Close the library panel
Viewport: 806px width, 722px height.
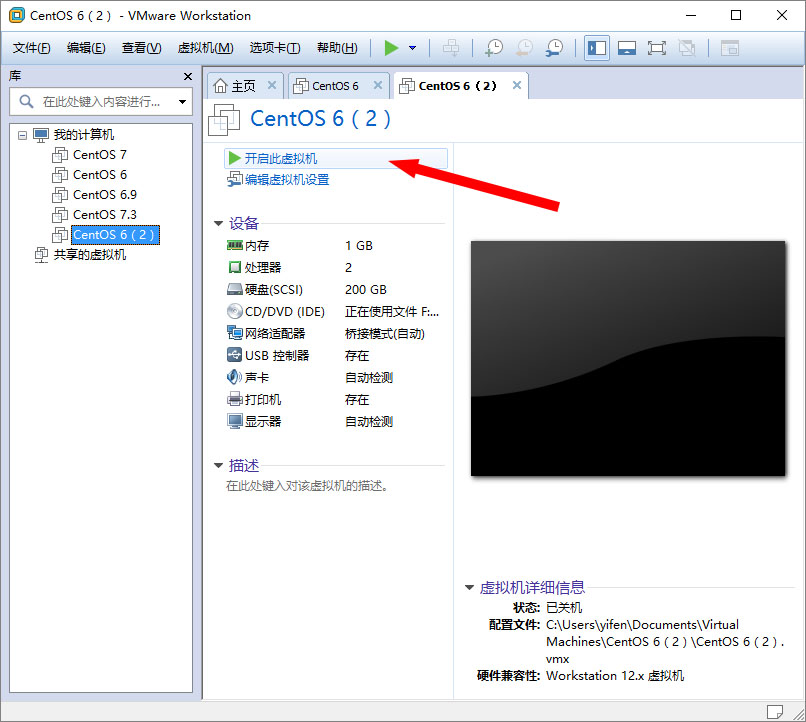click(188, 76)
